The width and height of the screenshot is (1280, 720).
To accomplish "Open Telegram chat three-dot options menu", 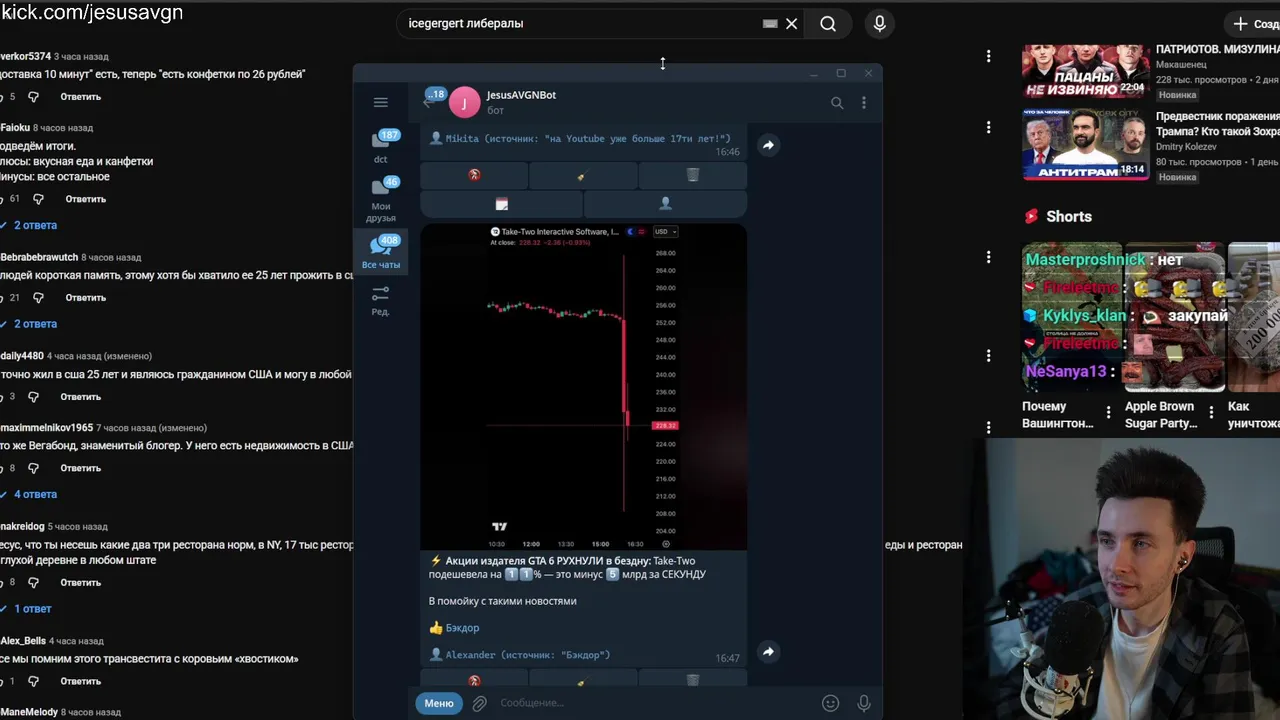I will 864,102.
